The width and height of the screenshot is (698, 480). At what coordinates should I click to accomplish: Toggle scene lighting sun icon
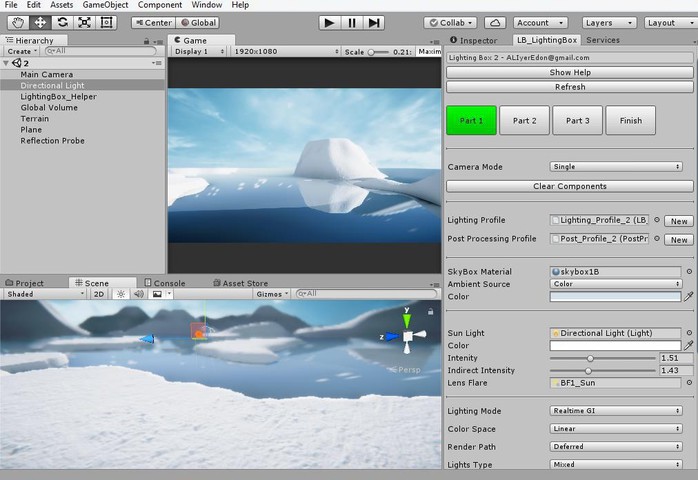click(121, 294)
